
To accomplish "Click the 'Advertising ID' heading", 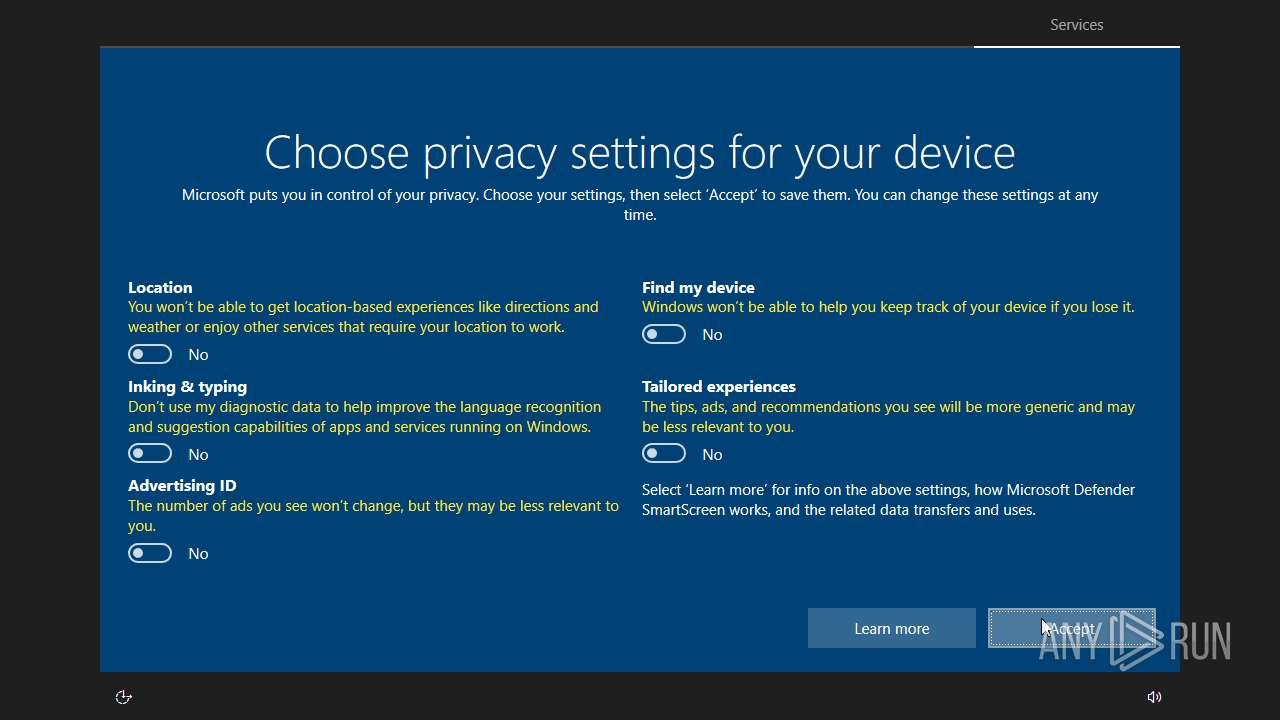I will coord(182,485).
